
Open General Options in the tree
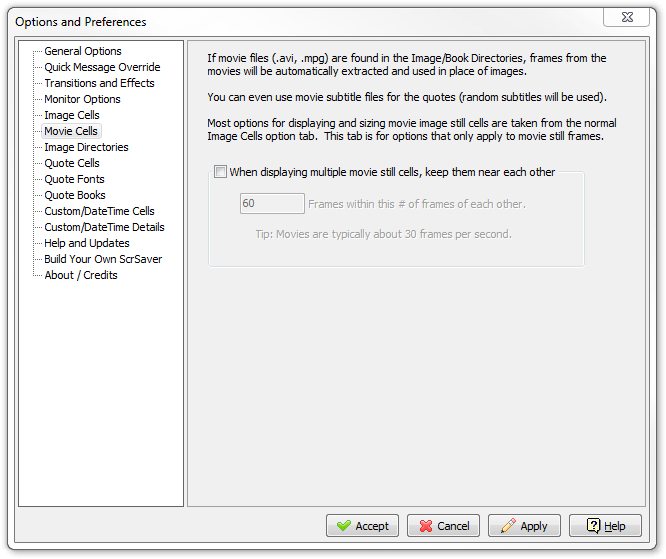coord(83,51)
